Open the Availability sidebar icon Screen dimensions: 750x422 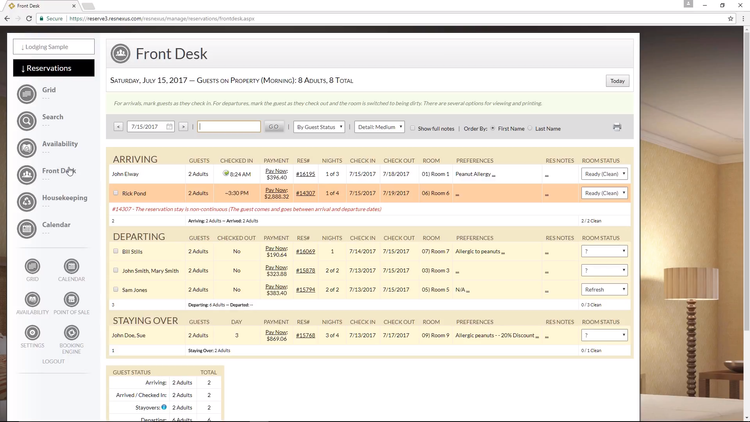27,148
